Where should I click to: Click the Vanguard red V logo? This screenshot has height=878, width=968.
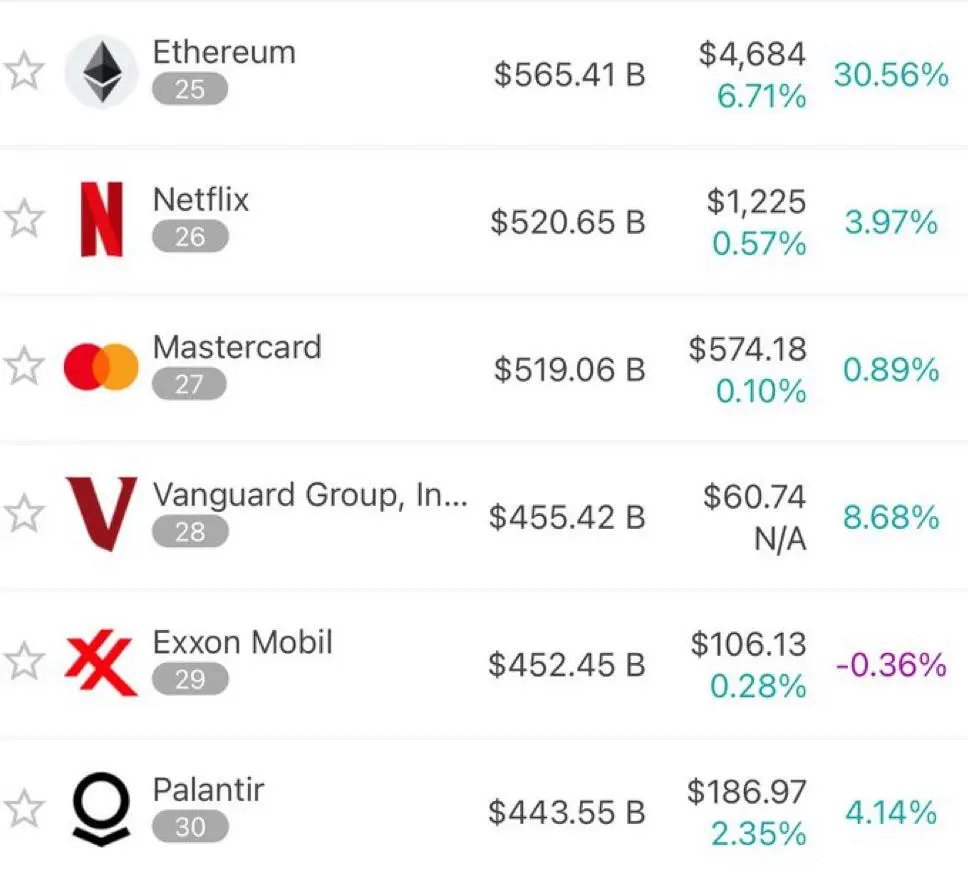pyautogui.click(x=101, y=514)
